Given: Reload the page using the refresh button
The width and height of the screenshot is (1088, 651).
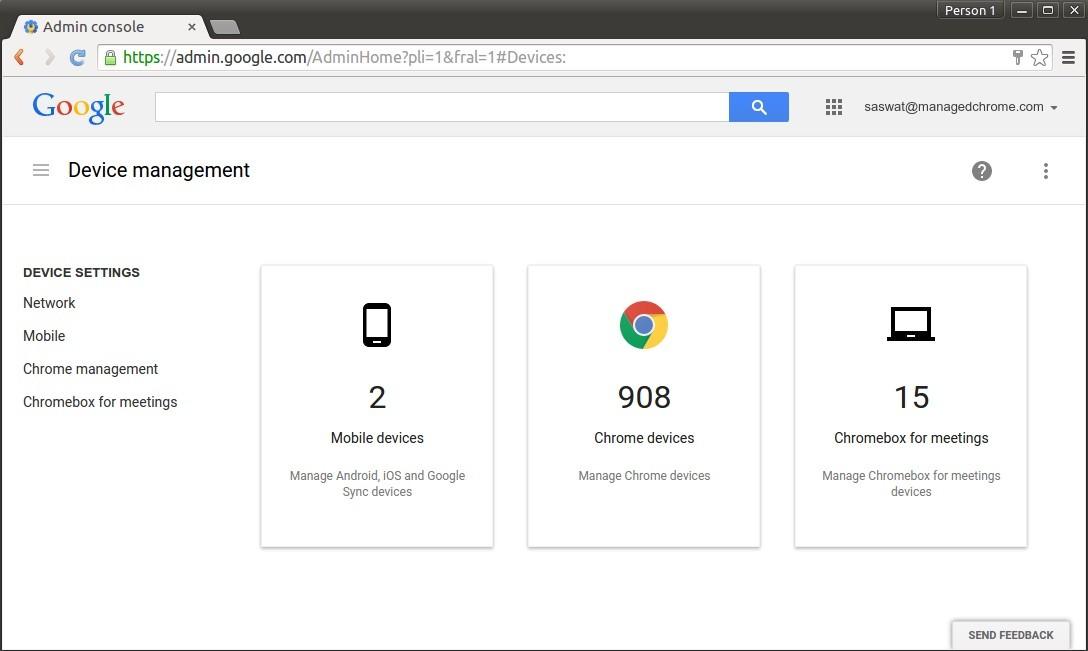Looking at the screenshot, I should pyautogui.click(x=77, y=58).
